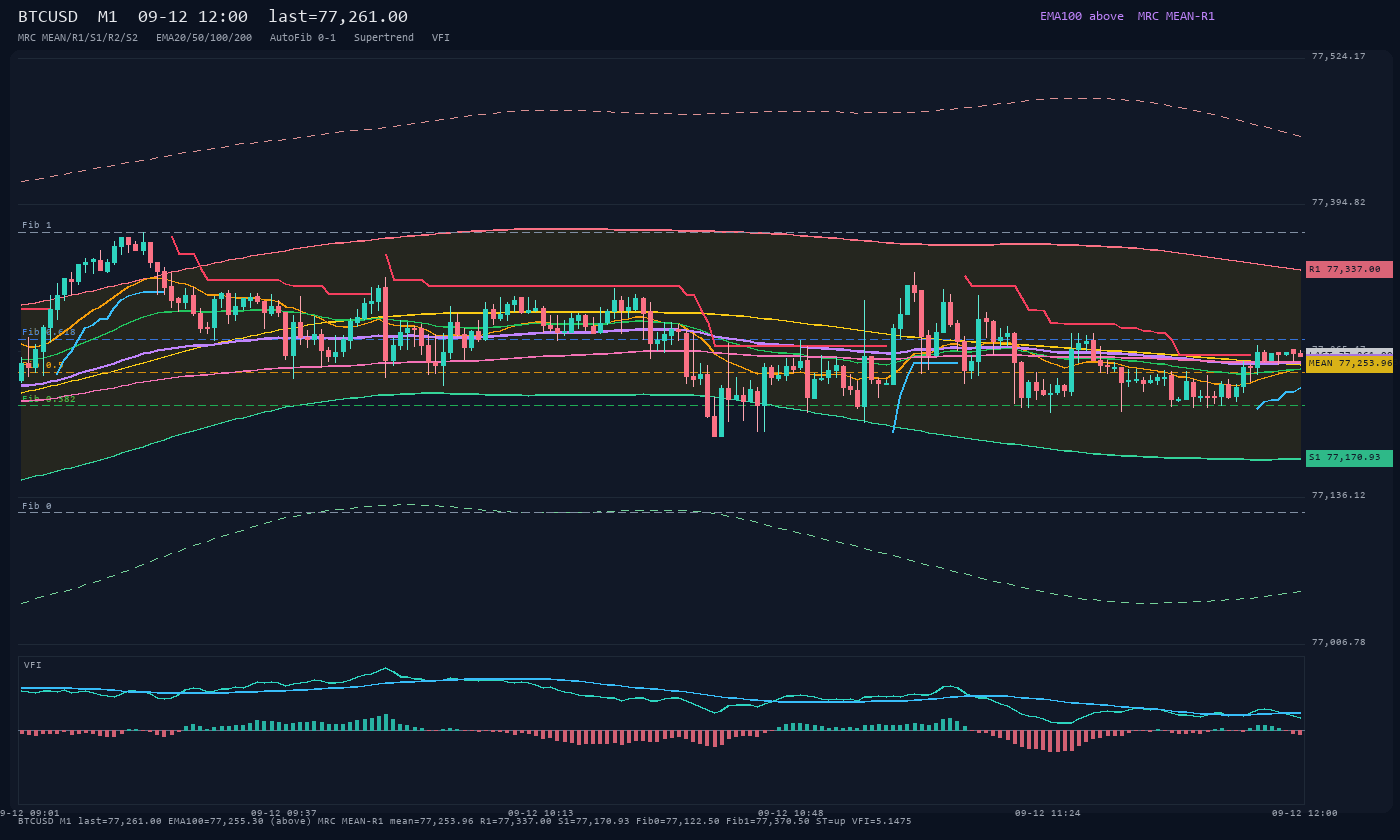Click the 'Fib 0.618' level label
Screen dimensions: 1400x840
click(x=49, y=332)
